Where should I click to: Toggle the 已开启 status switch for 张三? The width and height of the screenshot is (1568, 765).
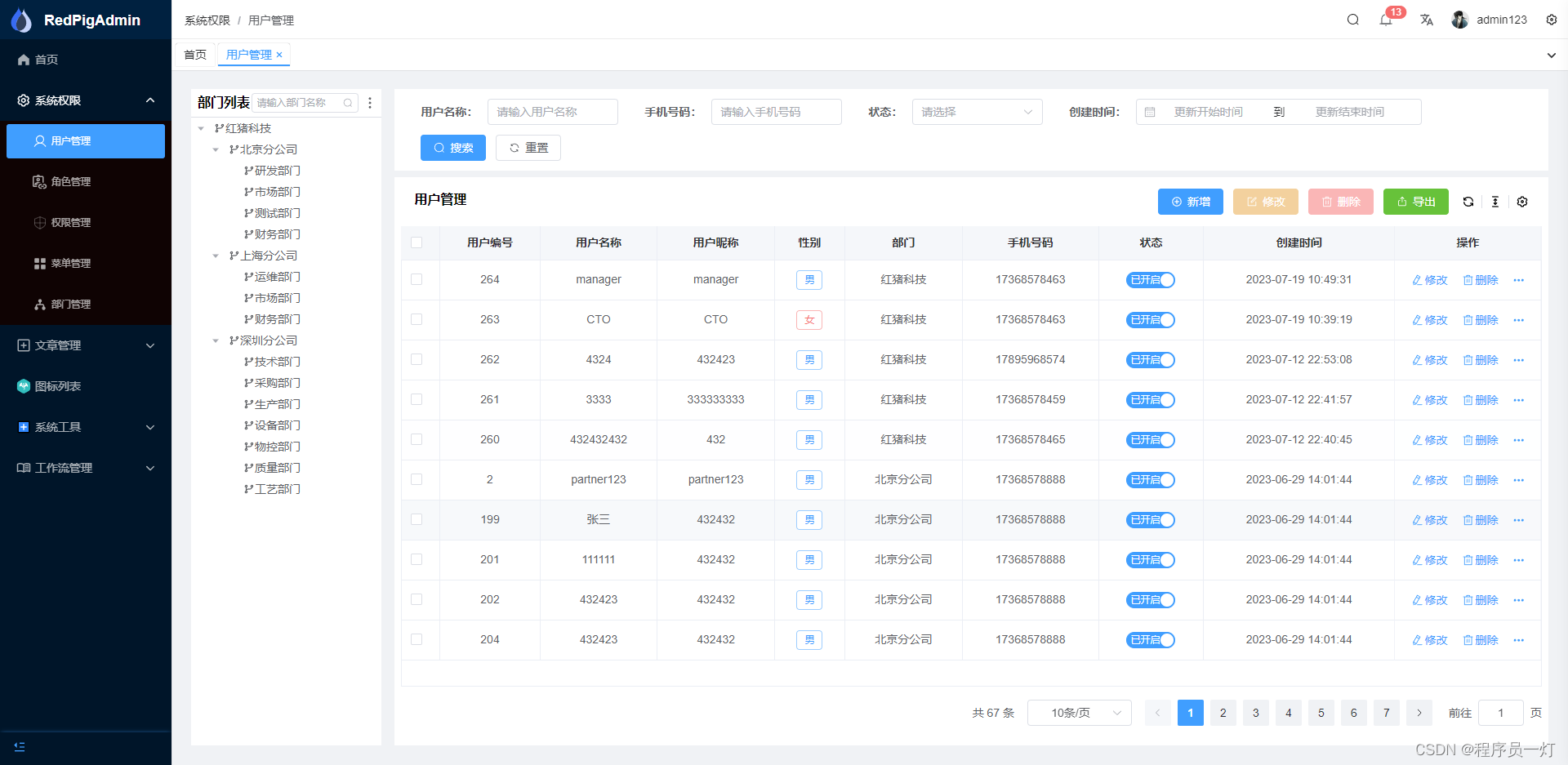coord(1151,520)
